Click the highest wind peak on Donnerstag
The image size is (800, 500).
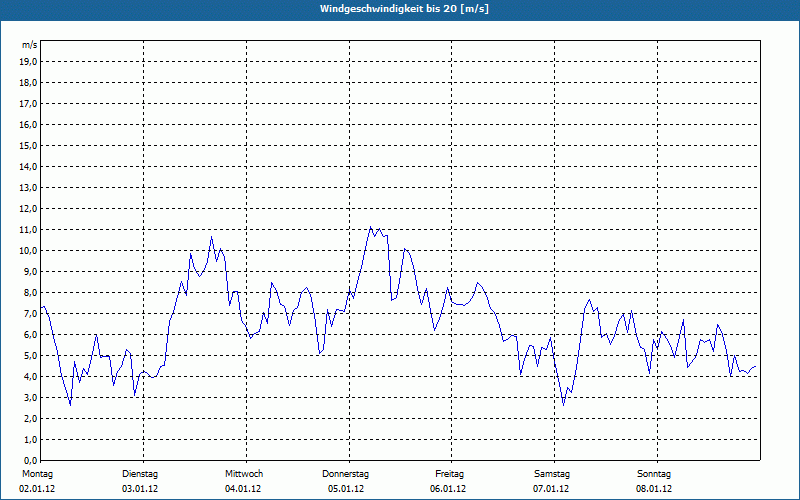pyautogui.click(x=371, y=227)
